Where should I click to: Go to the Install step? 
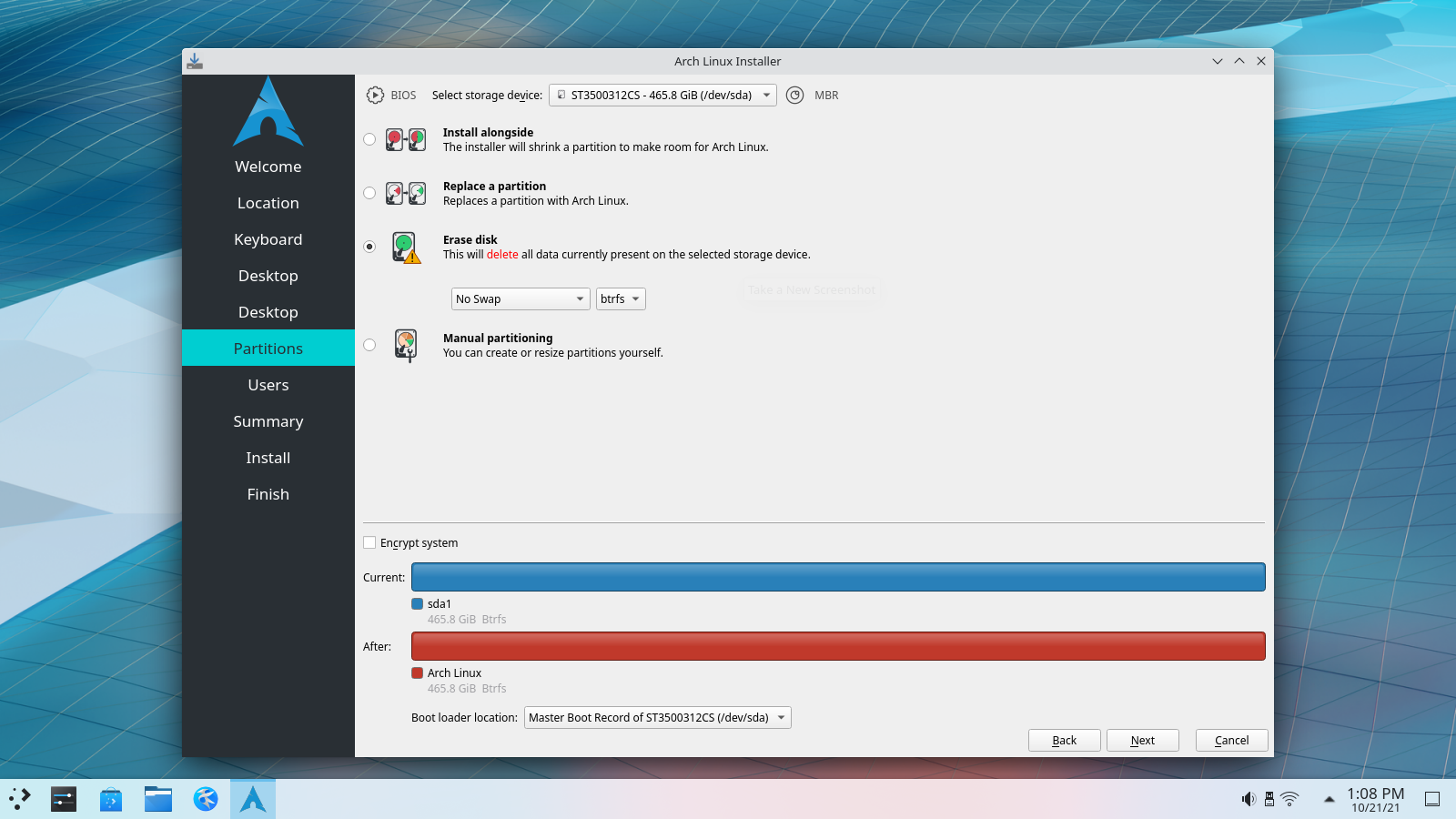pyautogui.click(x=268, y=458)
